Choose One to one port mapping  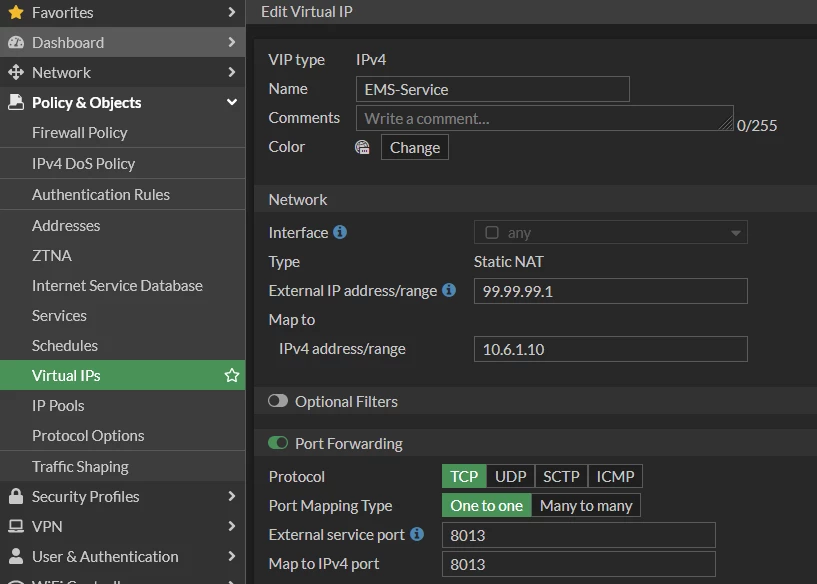pyautogui.click(x=487, y=505)
